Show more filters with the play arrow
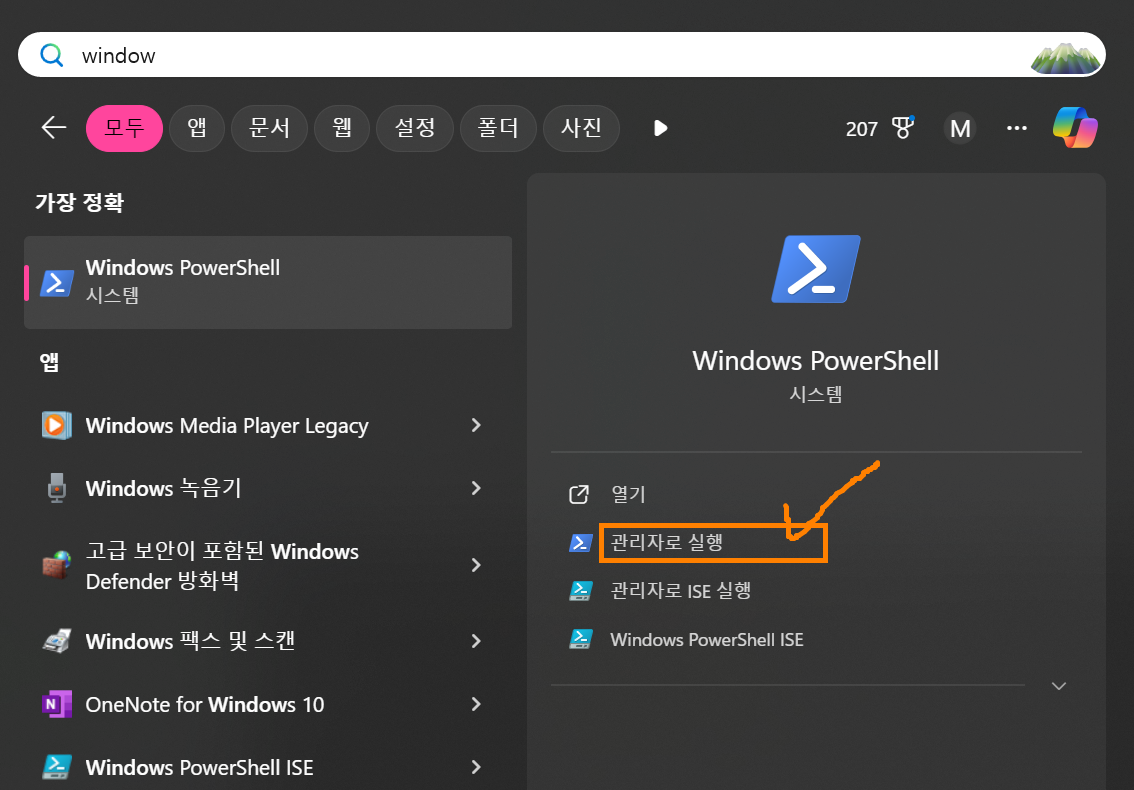This screenshot has height=790, width=1134. click(x=660, y=128)
